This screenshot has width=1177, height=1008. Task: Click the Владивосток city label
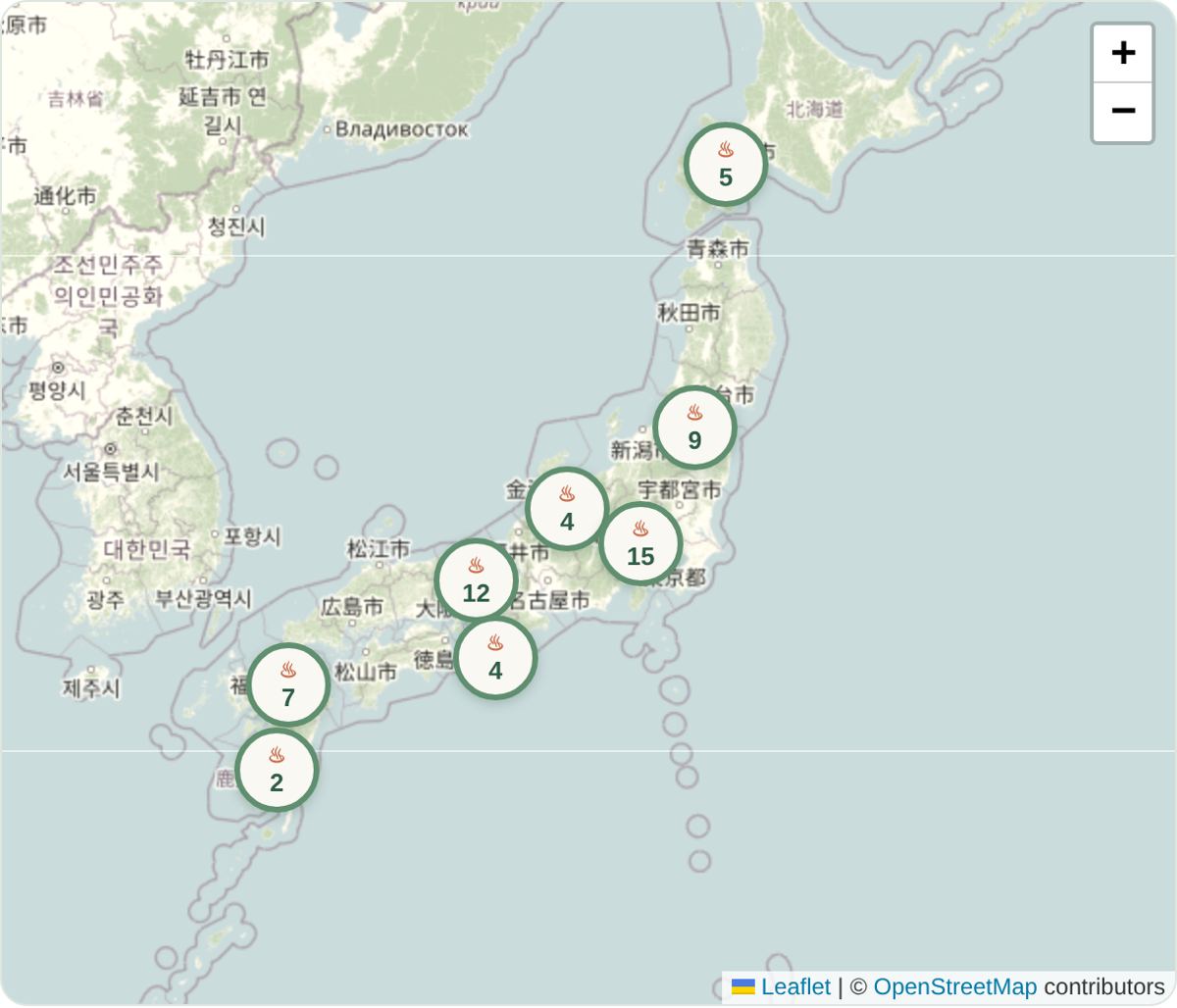401,128
